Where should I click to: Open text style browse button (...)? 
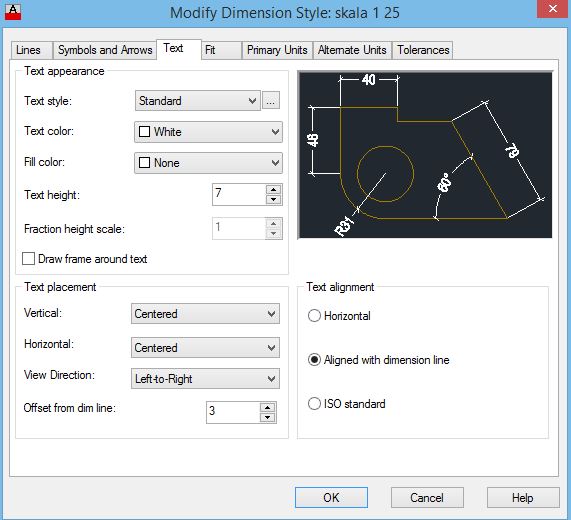(271, 101)
